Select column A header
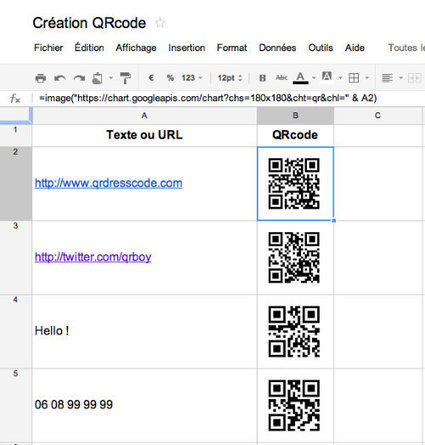Image resolution: width=425 pixels, height=445 pixels. coord(145,116)
